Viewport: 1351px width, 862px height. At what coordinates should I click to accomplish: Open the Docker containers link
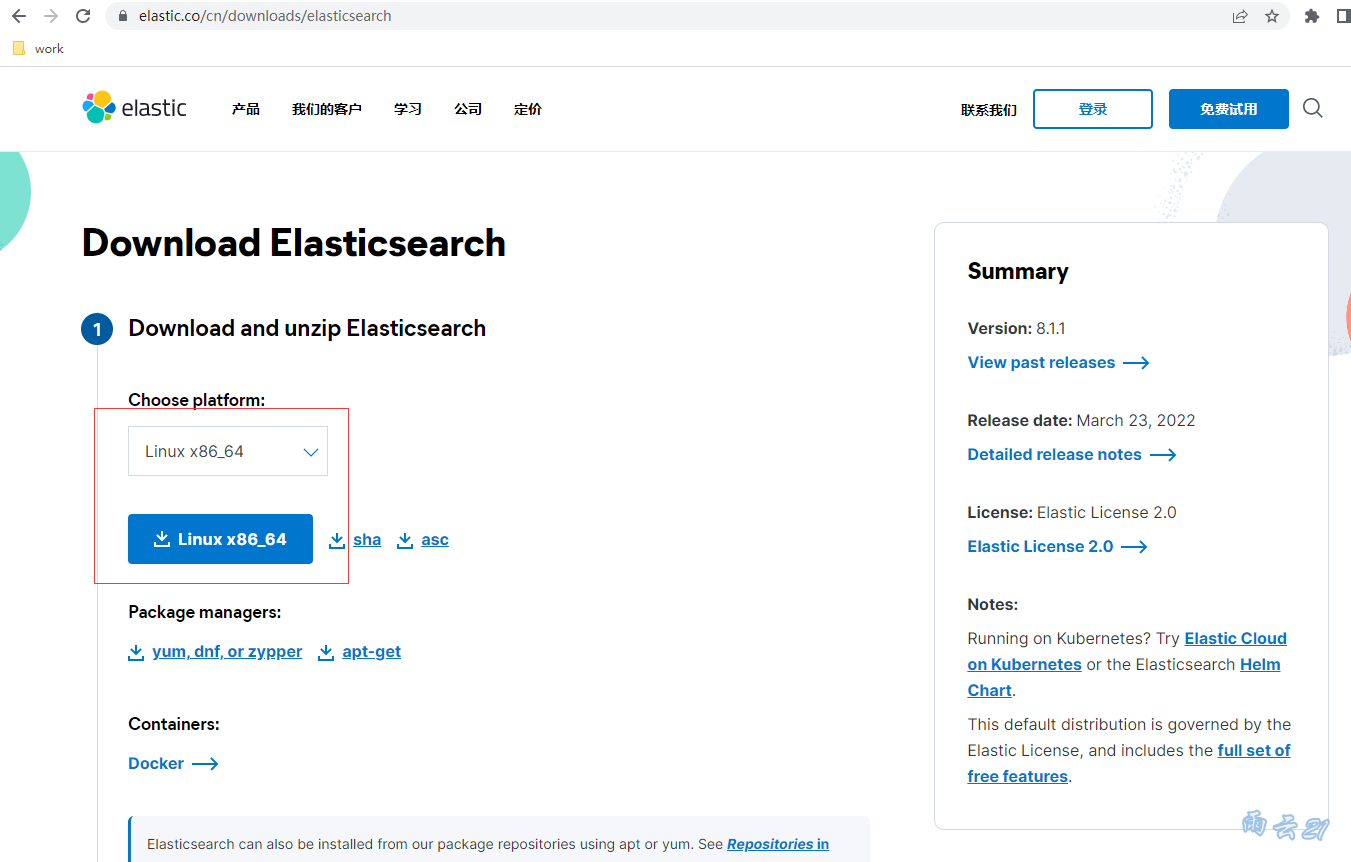click(156, 763)
